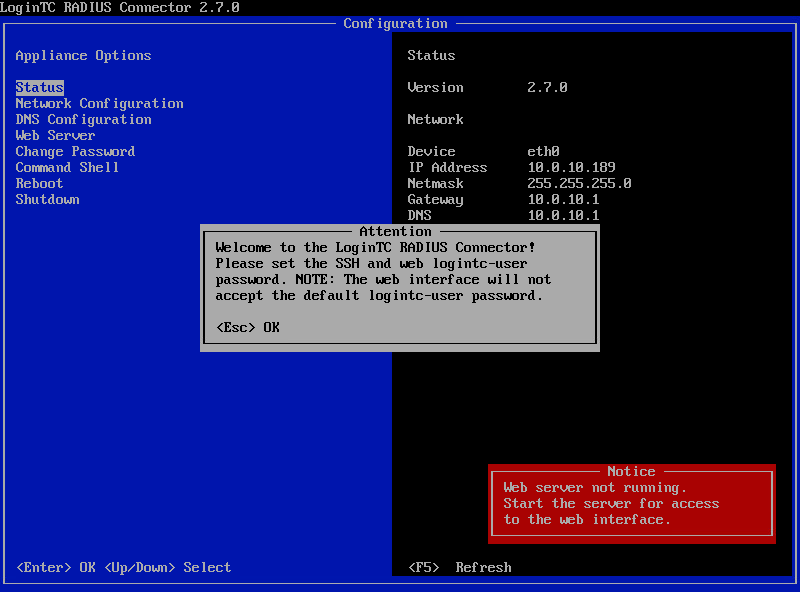
Task: Click the Network section label
Action: [x=435, y=119]
